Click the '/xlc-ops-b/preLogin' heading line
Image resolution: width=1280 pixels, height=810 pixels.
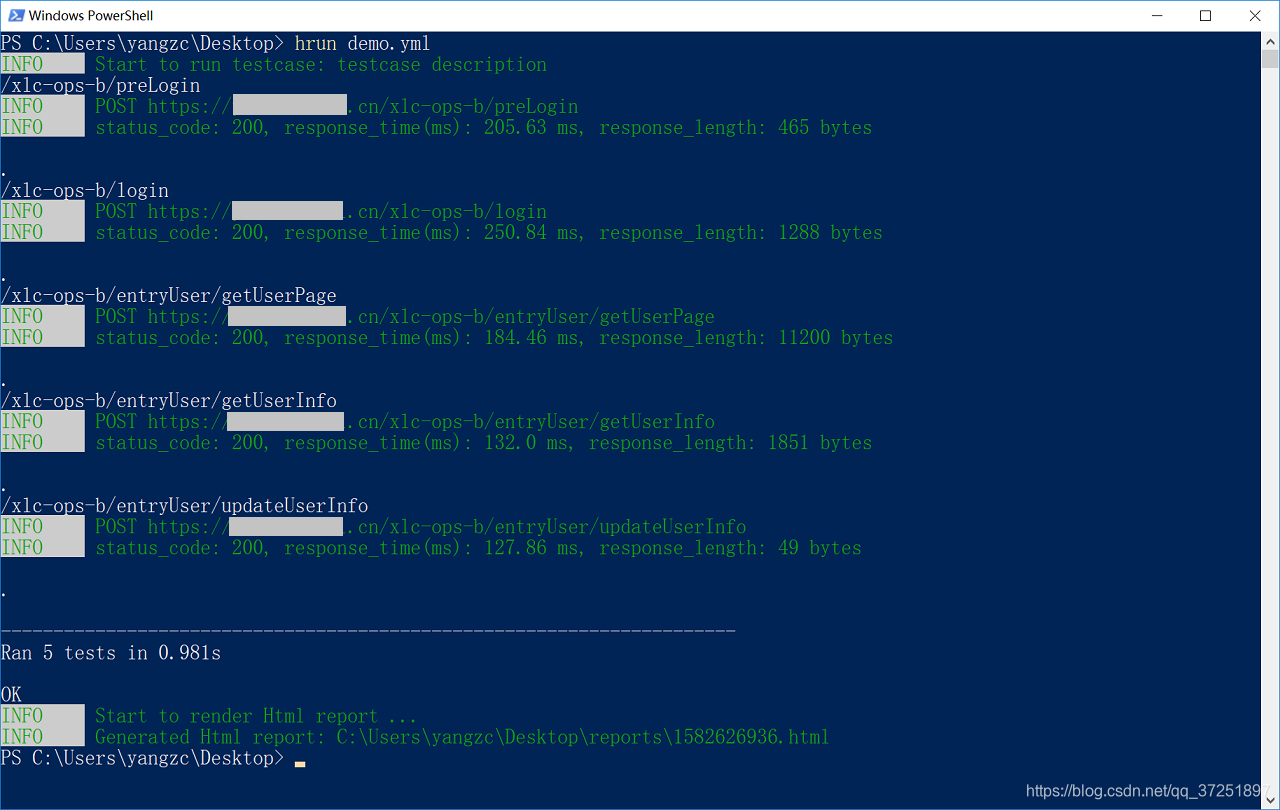100,85
